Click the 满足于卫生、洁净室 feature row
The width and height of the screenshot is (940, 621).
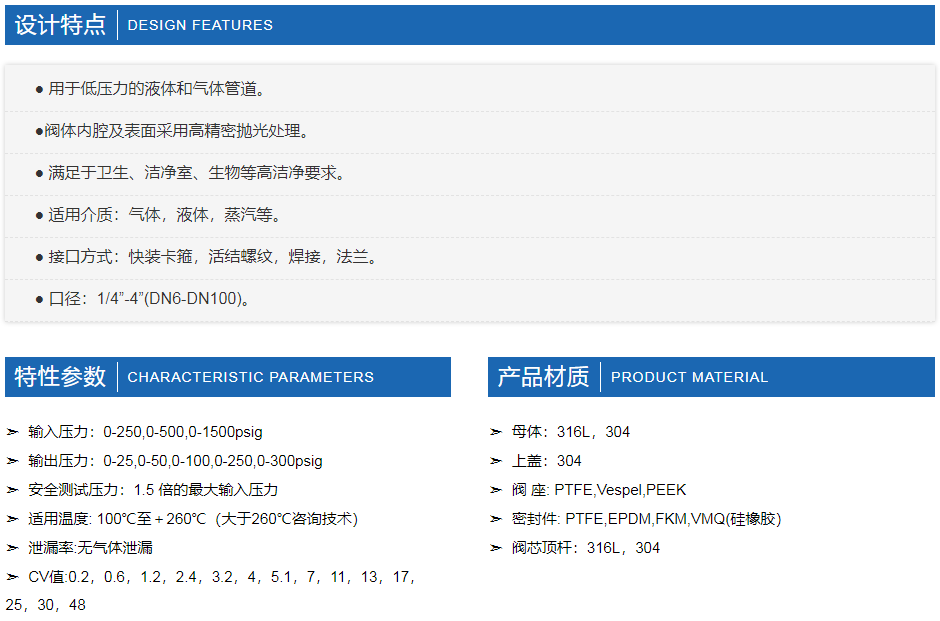click(x=470, y=174)
